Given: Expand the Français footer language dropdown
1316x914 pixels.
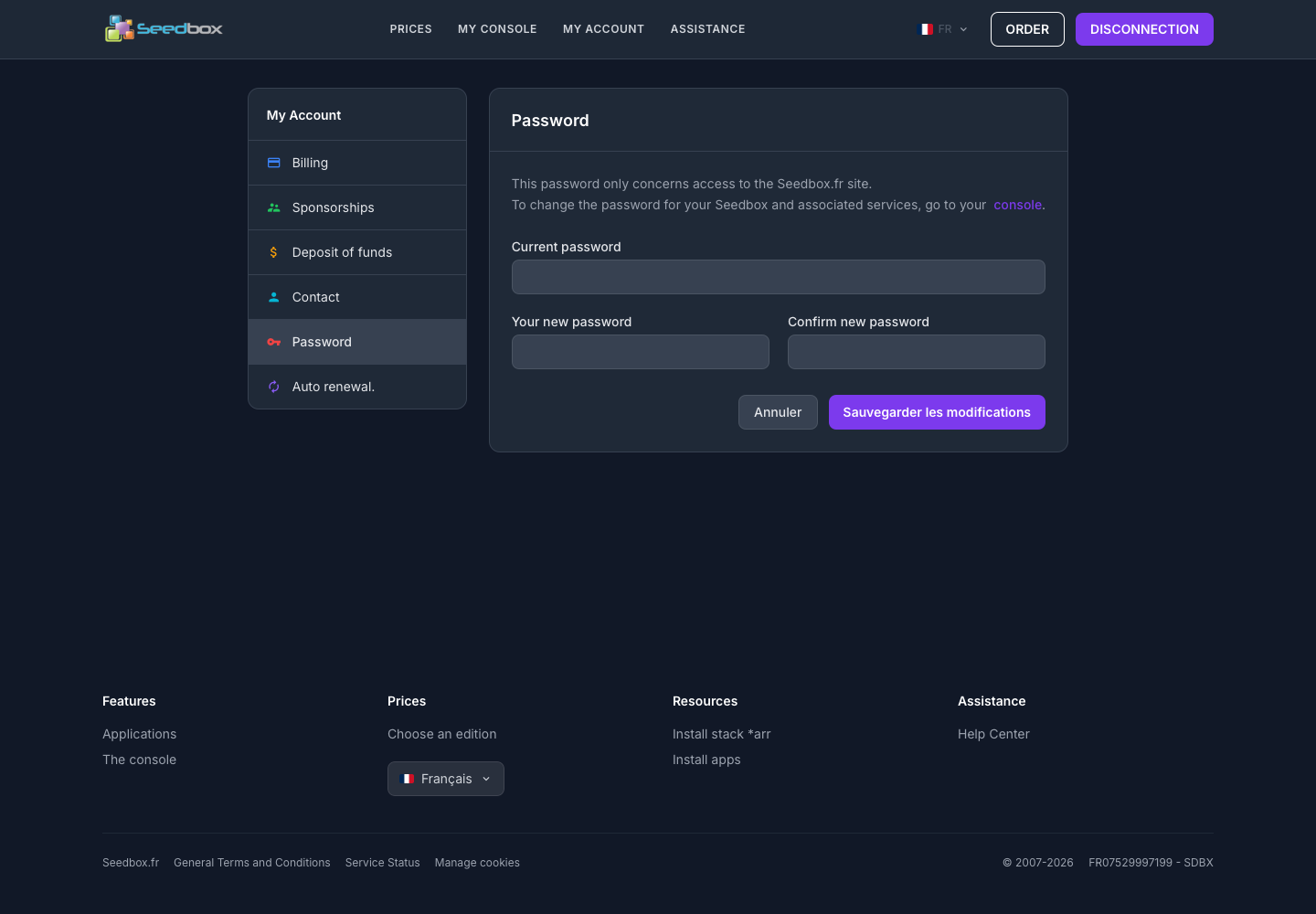Looking at the screenshot, I should pyautogui.click(x=446, y=779).
